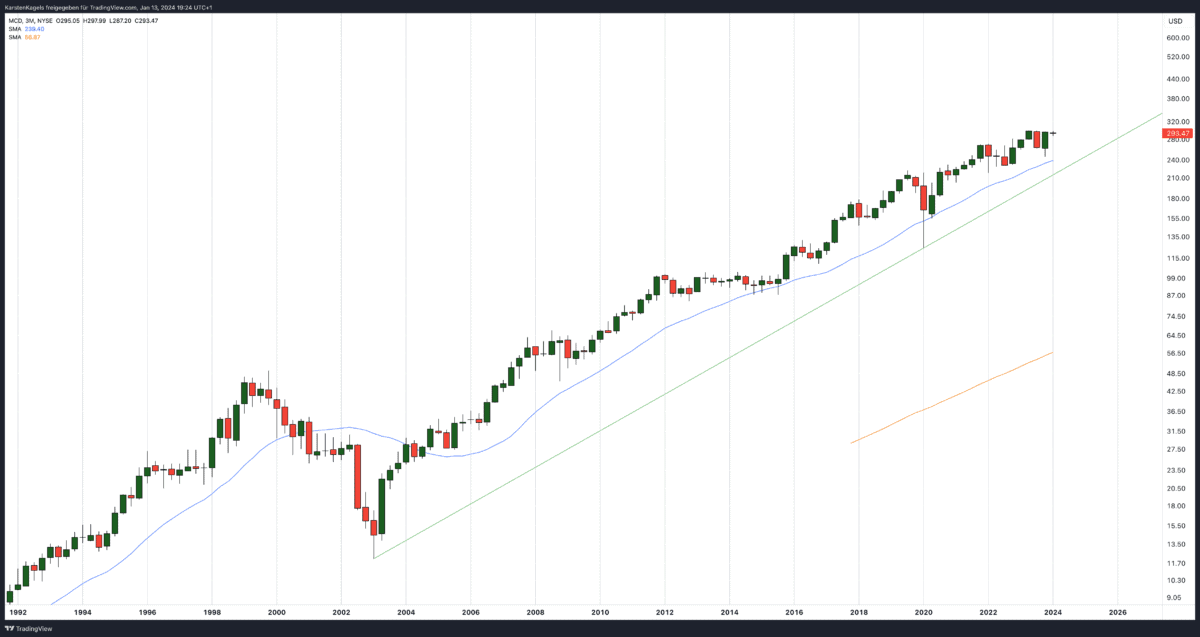Select the MCD, 3M, NYSE symbol legend

pyautogui.click(x=31, y=20)
